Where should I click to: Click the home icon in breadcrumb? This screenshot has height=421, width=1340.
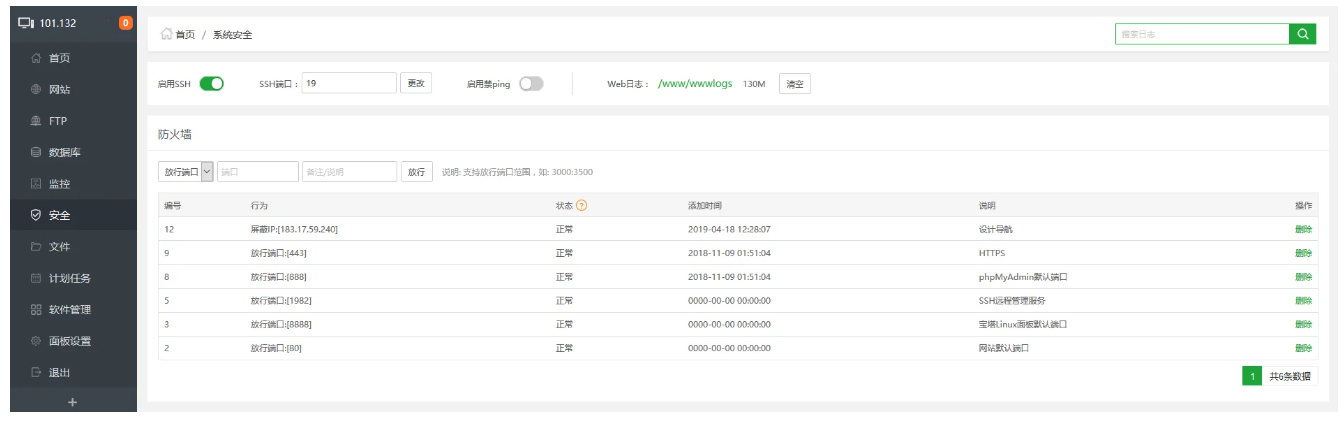pyautogui.click(x=167, y=34)
